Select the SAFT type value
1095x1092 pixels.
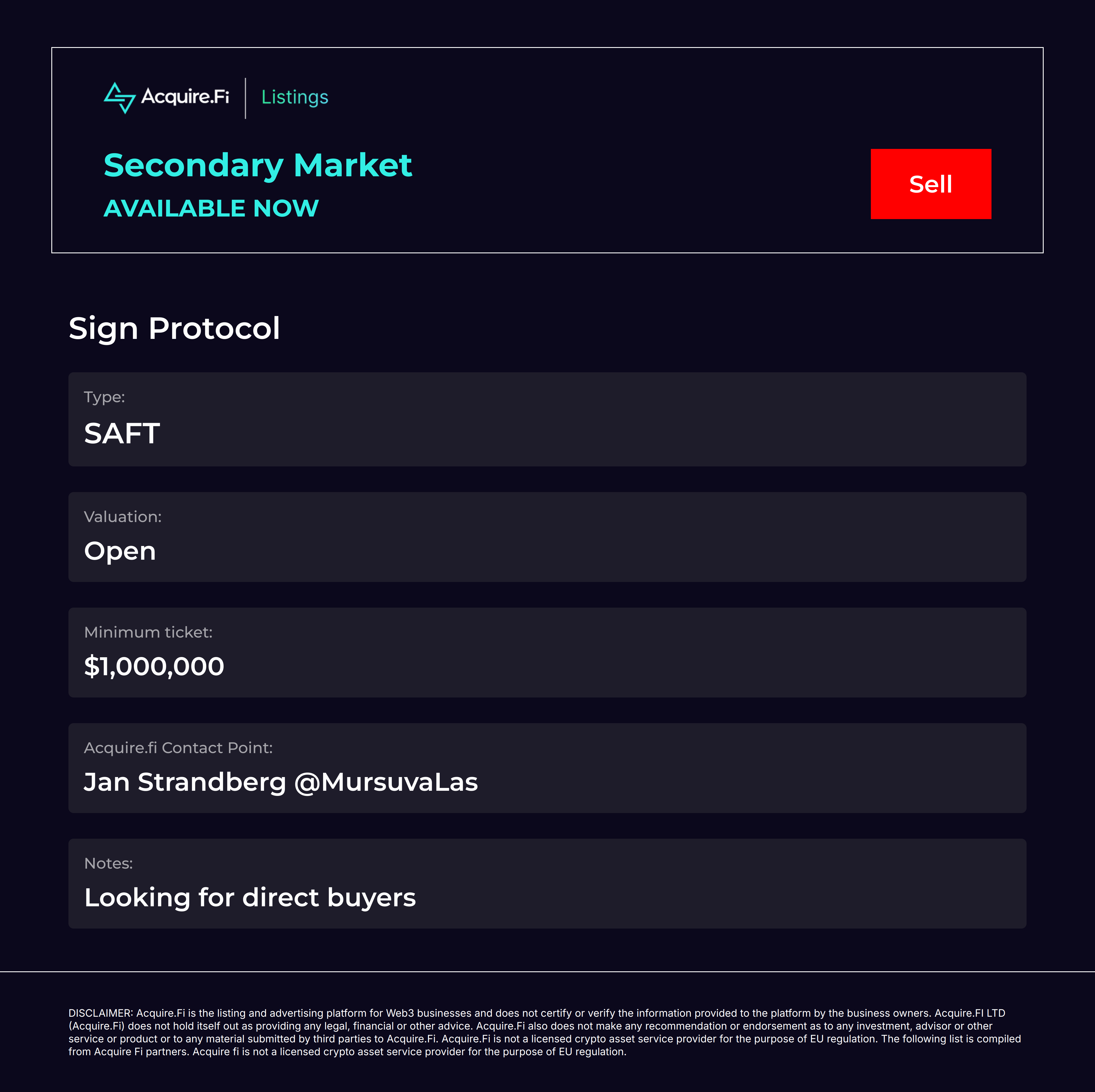coord(122,433)
